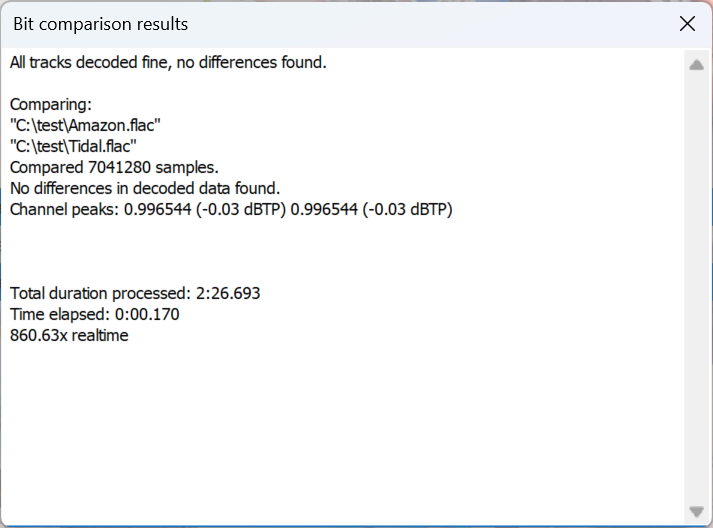Click the Tidal.flac file path

pyautogui.click(x=73, y=146)
